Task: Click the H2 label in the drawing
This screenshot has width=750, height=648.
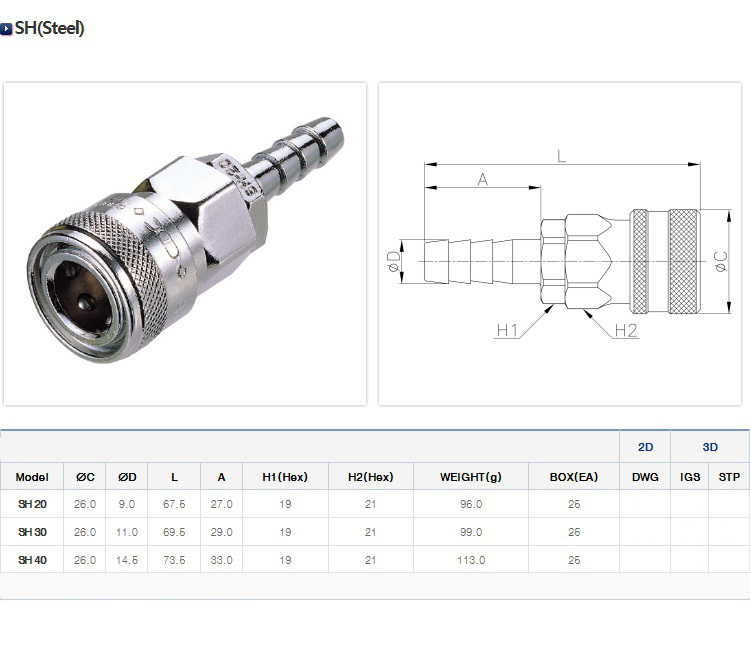Action: [x=626, y=330]
